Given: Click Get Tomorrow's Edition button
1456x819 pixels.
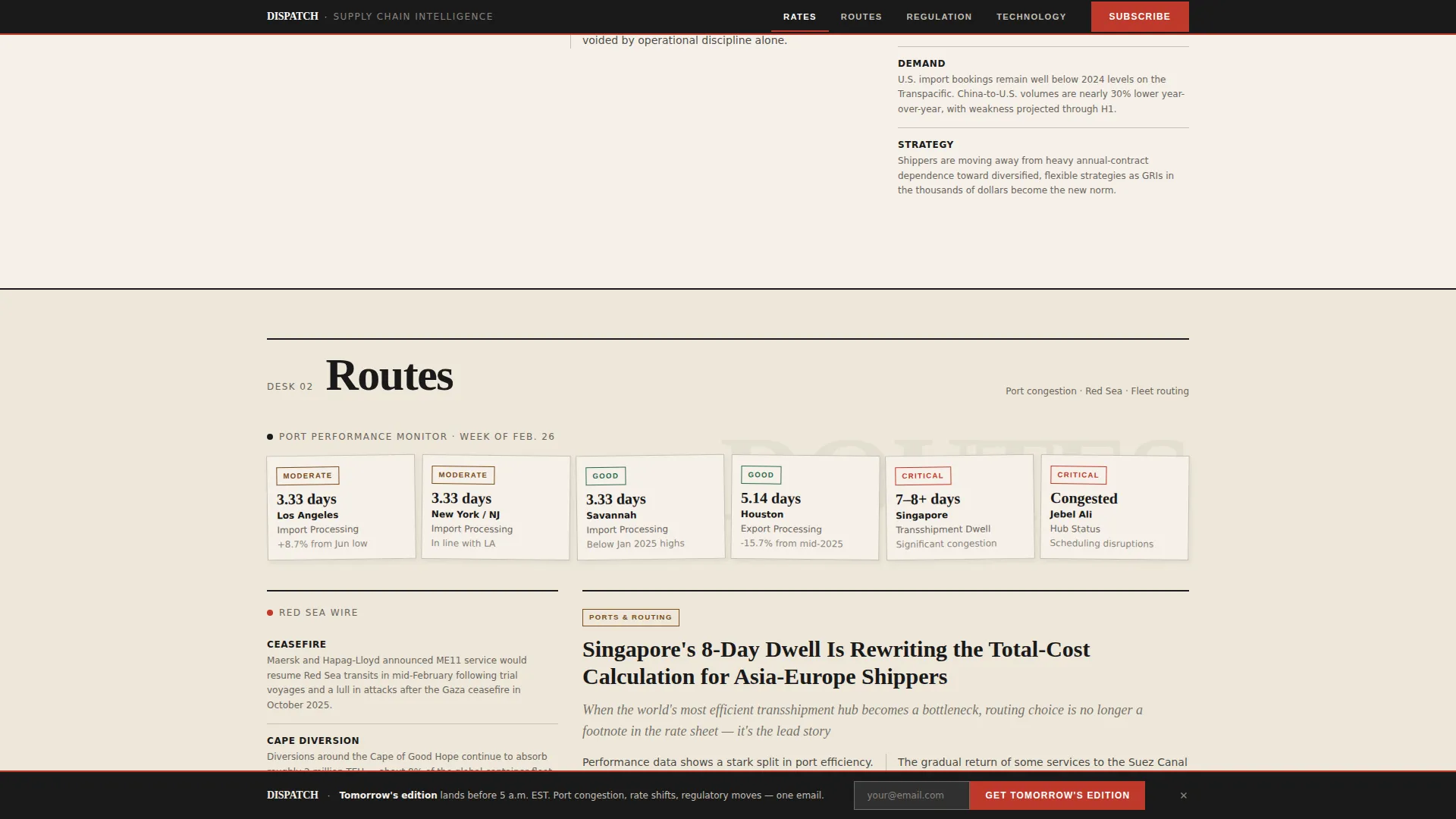Looking at the screenshot, I should (1057, 795).
